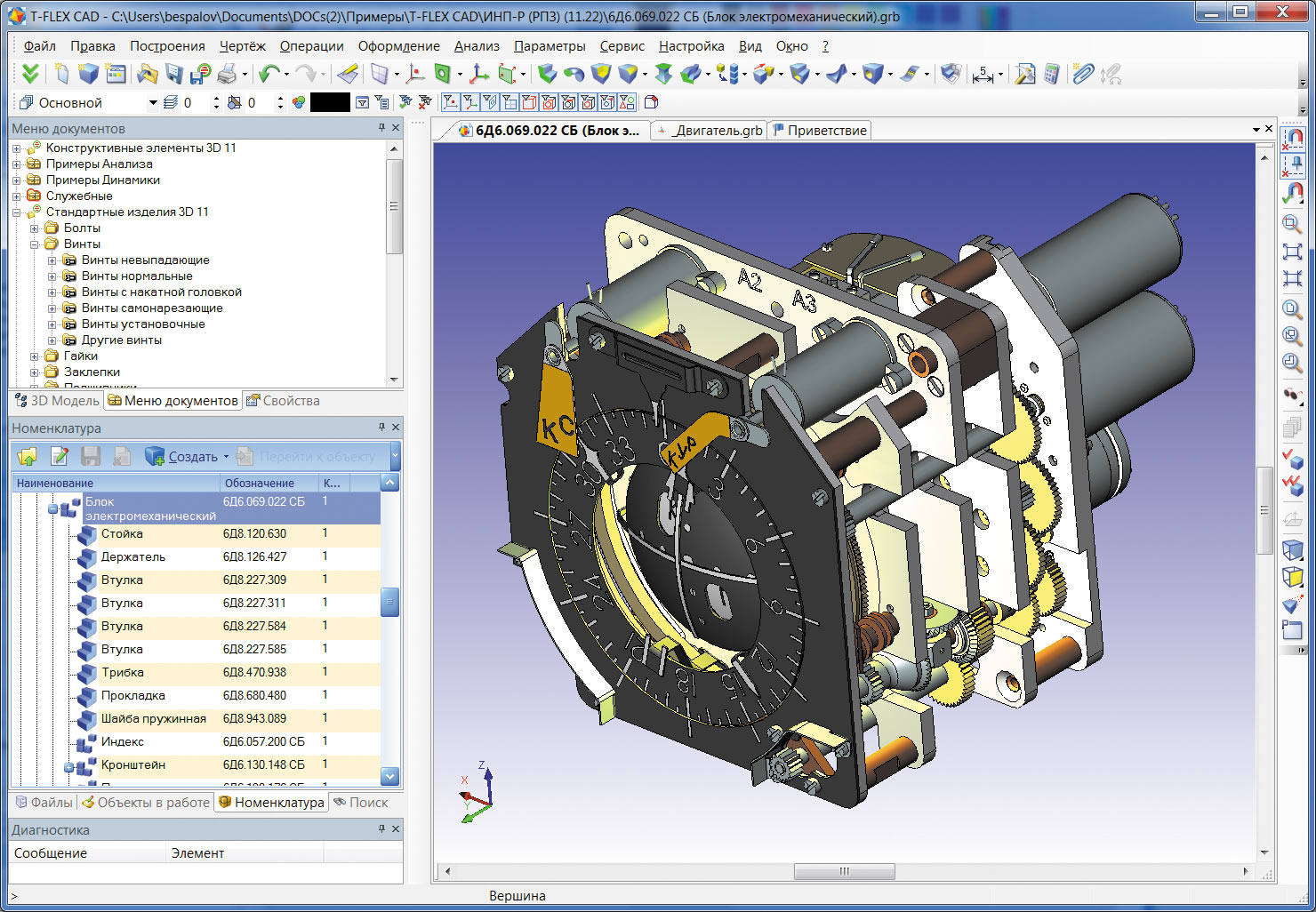Click the calculator icon in main toolbar
1316x912 pixels.
1051,75
